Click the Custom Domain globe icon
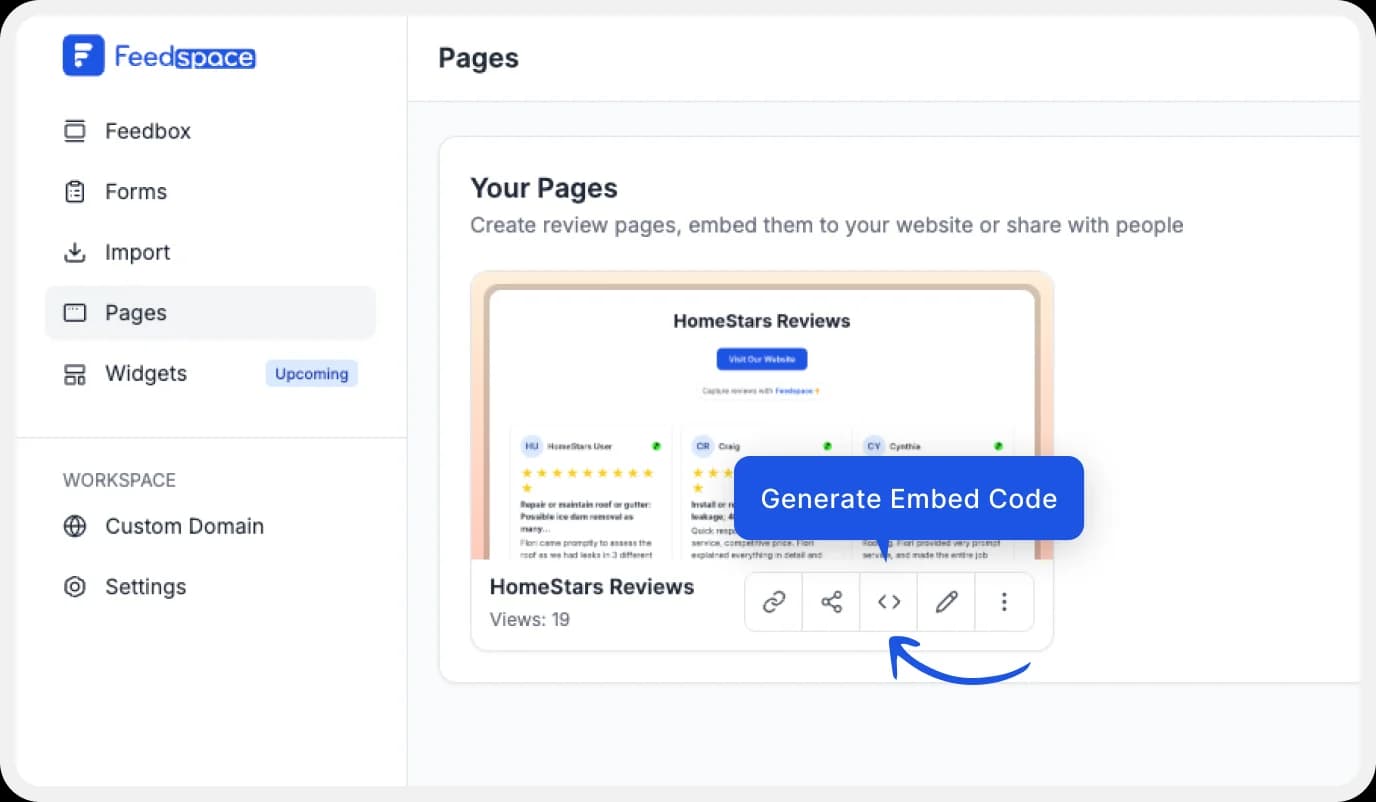Image resolution: width=1376 pixels, height=802 pixels. [x=75, y=526]
